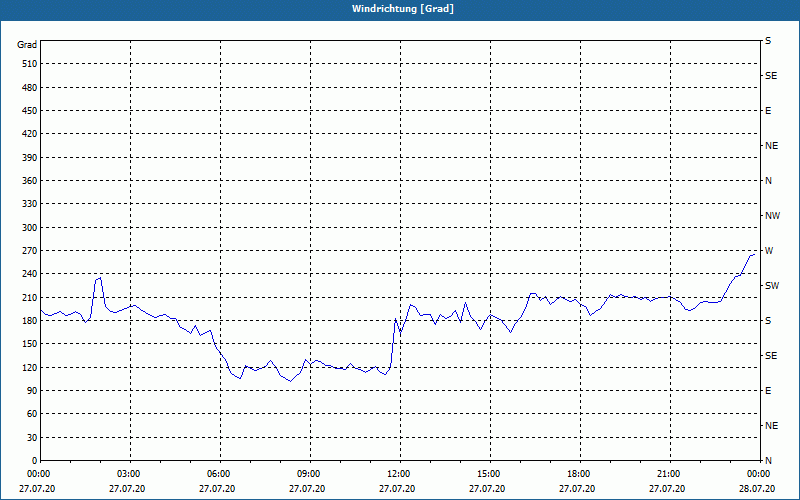Select the 27.07.20 date under the first 00:00

point(37,489)
